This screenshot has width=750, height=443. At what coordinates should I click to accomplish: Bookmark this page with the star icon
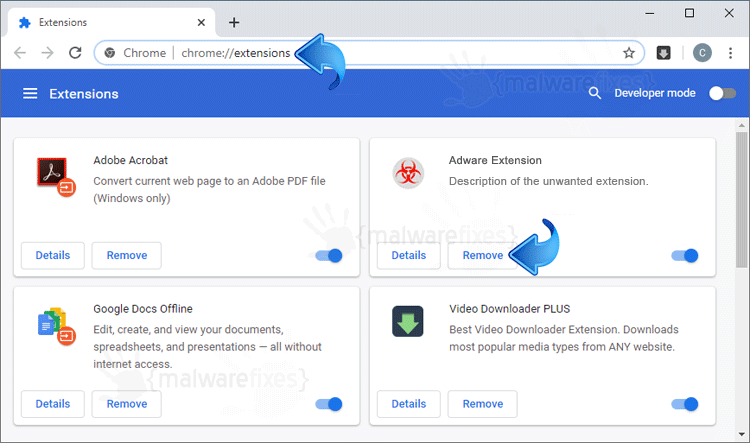(x=629, y=53)
